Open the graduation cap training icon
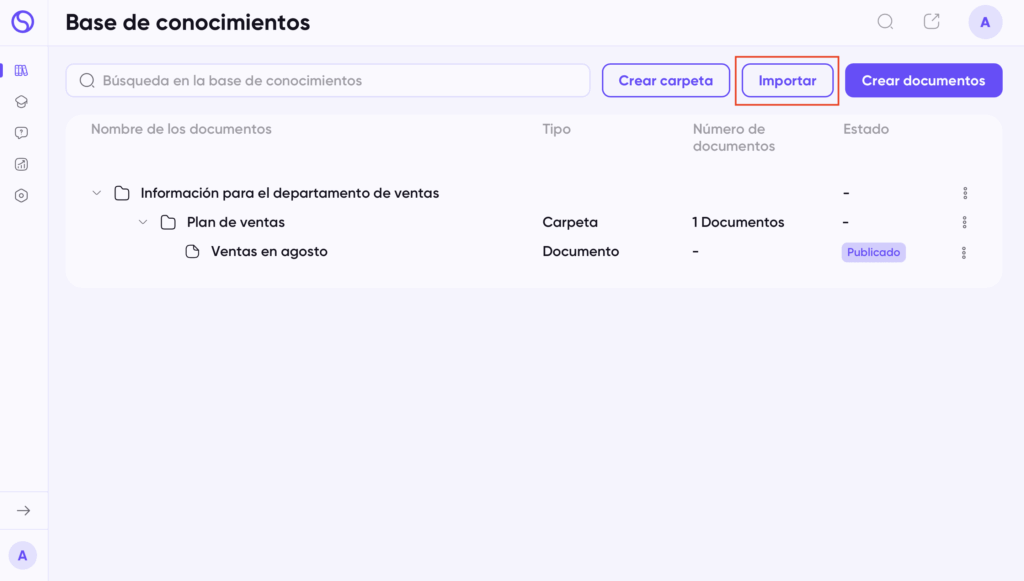The height and width of the screenshot is (581, 1024). 22,102
